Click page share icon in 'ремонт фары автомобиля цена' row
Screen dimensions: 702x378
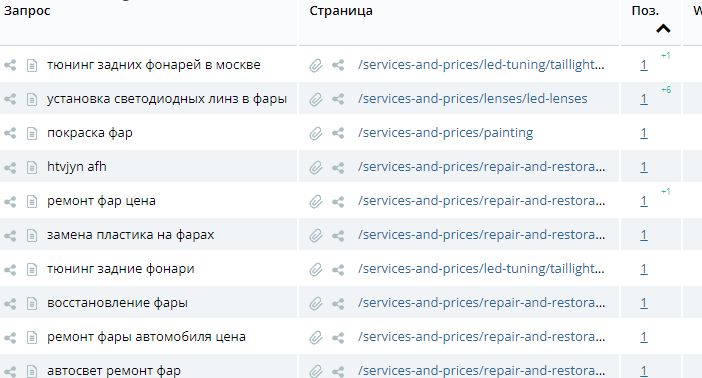pyautogui.click(x=338, y=337)
